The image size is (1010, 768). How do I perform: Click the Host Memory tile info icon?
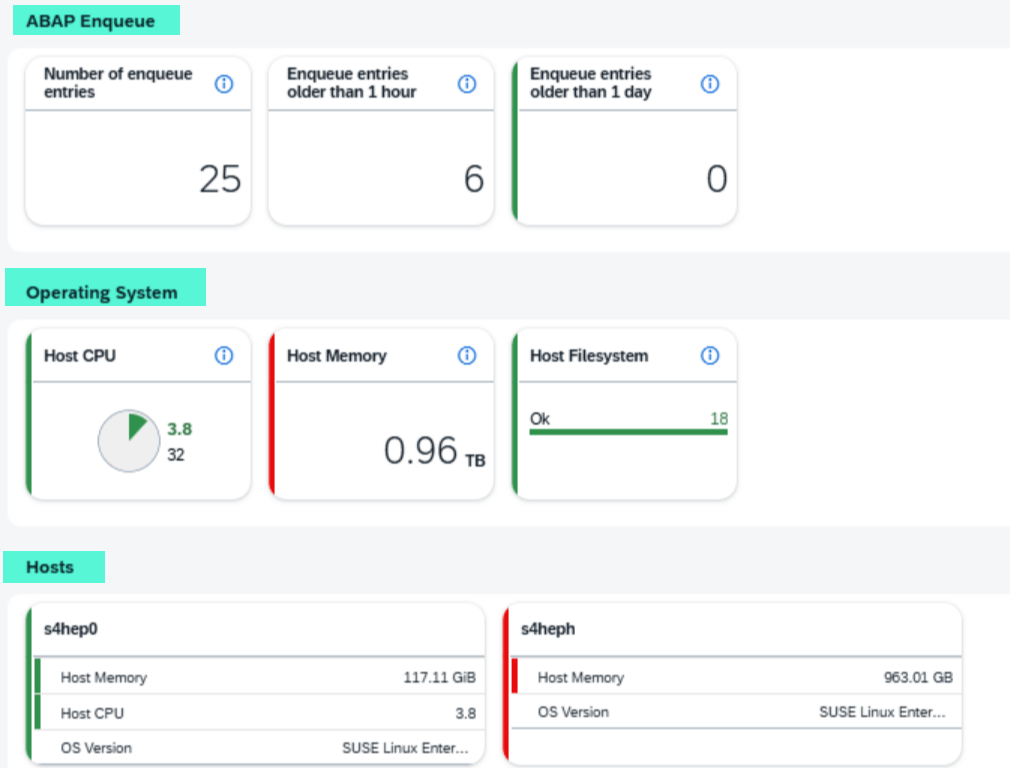coord(467,356)
